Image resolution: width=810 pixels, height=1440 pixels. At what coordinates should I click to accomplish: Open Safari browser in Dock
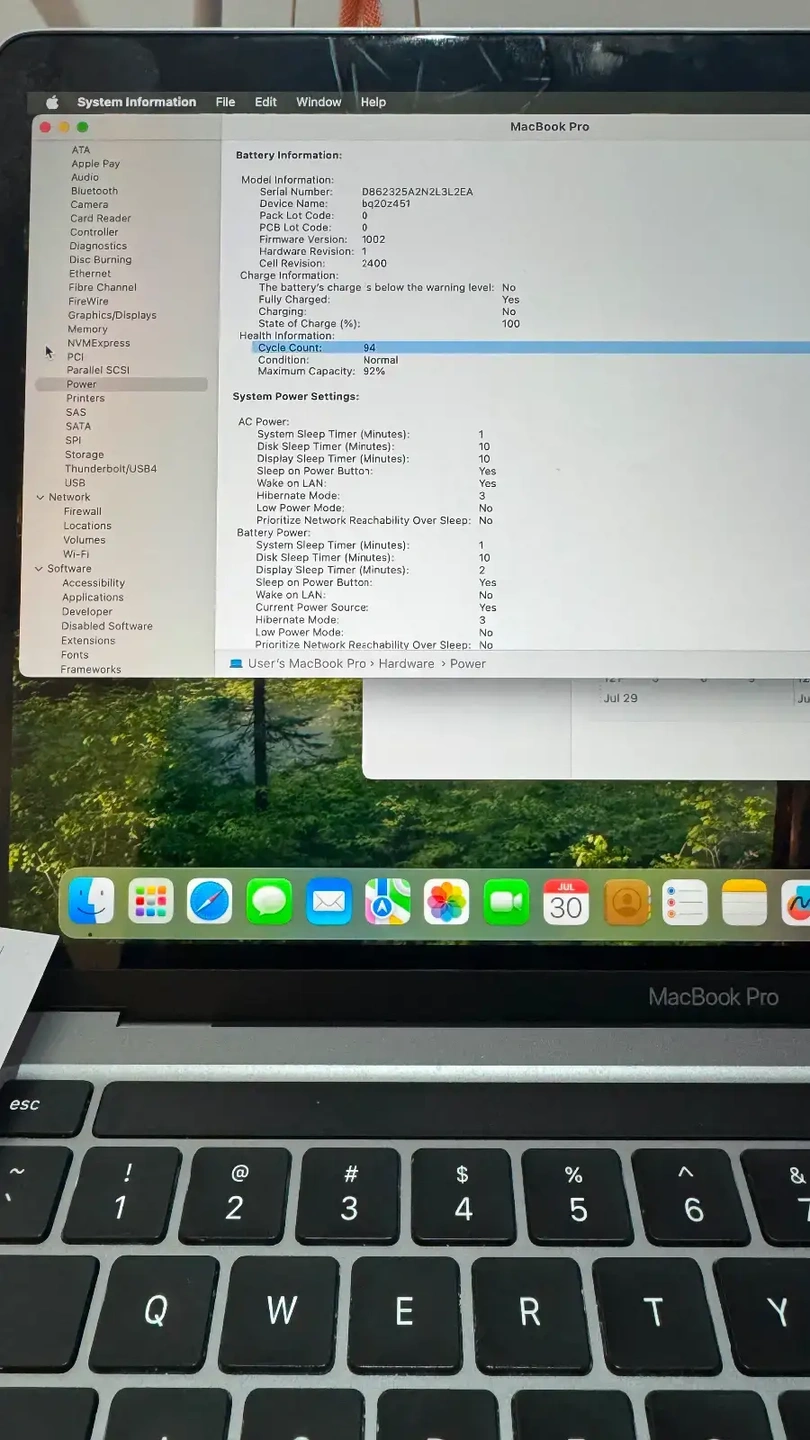[210, 902]
